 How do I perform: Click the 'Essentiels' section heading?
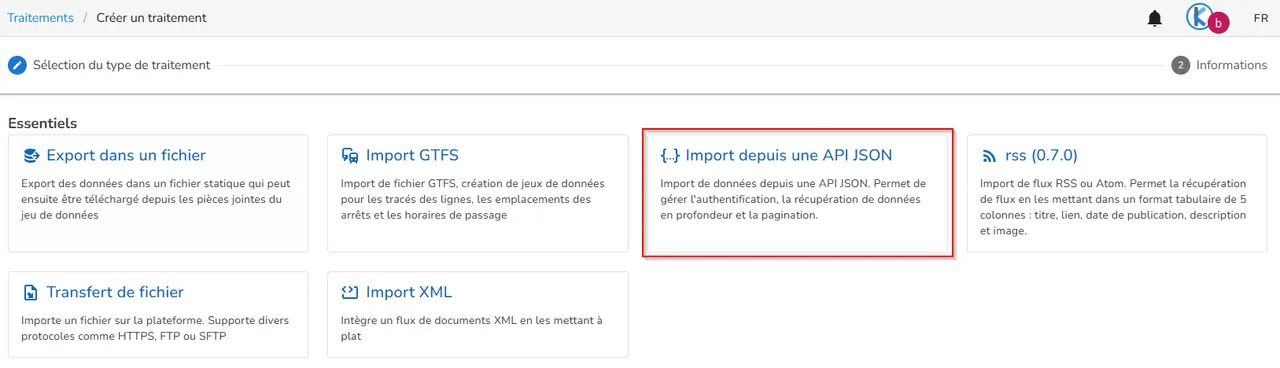click(x=42, y=123)
